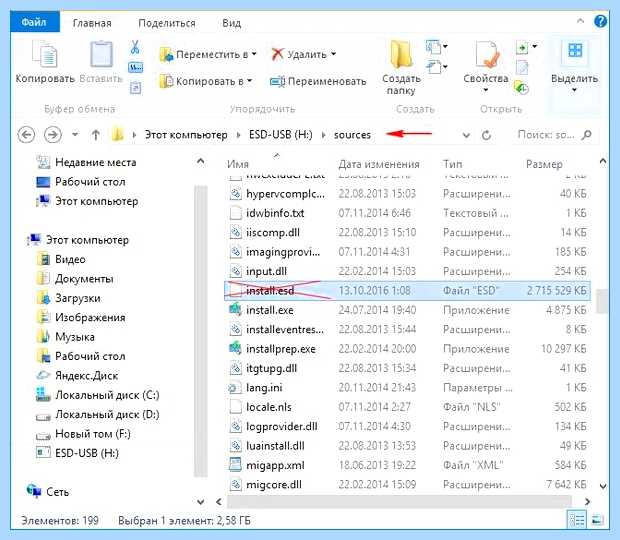Viewport: 620px width, 540px height.
Task: Click the magnifier search icon
Action: 587,135
